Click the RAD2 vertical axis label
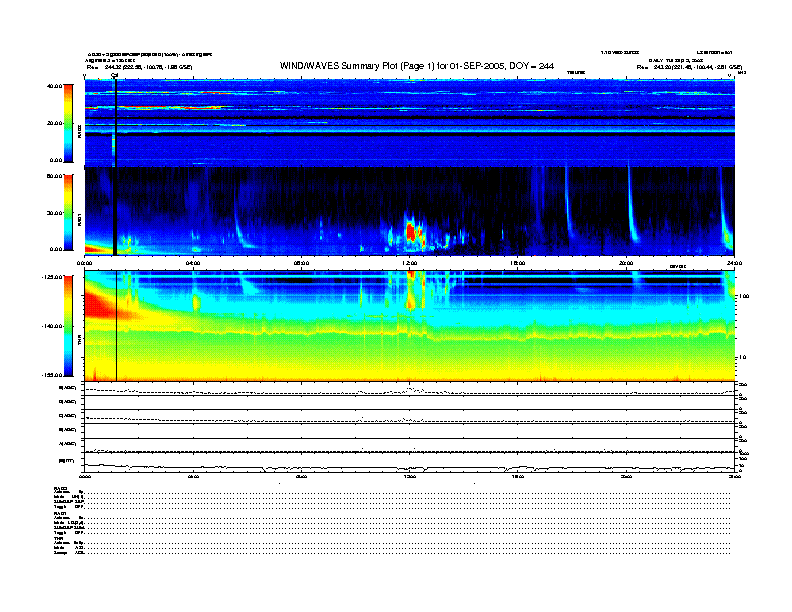 [x=79, y=132]
